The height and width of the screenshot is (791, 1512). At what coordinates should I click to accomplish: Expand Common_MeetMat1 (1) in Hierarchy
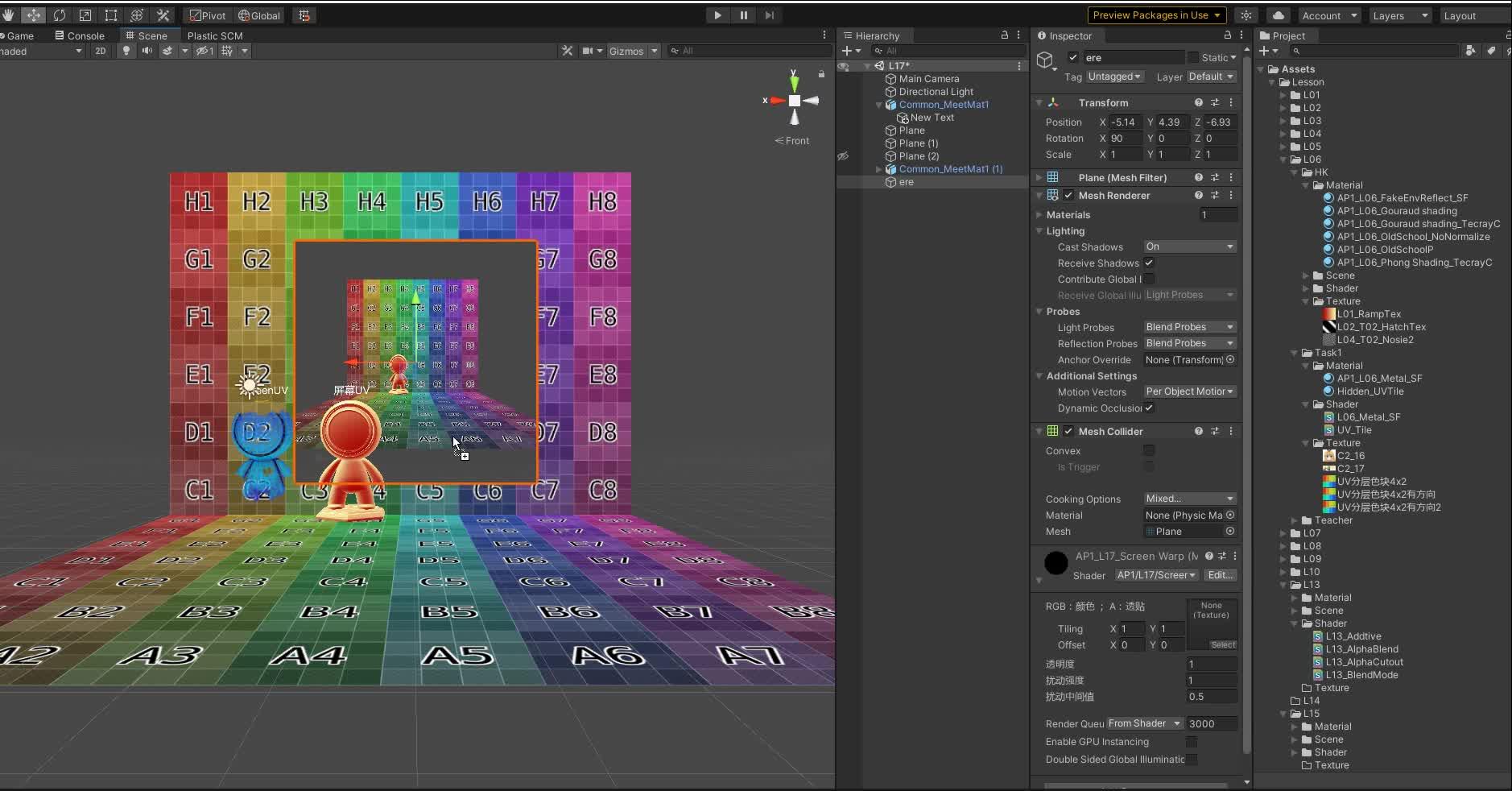pyautogui.click(x=879, y=169)
